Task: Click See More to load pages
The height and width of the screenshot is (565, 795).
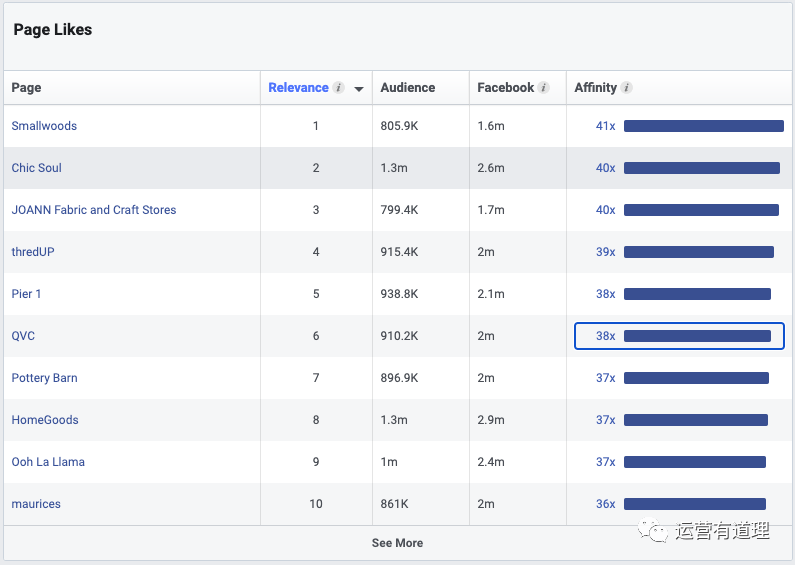Action: click(x=397, y=543)
